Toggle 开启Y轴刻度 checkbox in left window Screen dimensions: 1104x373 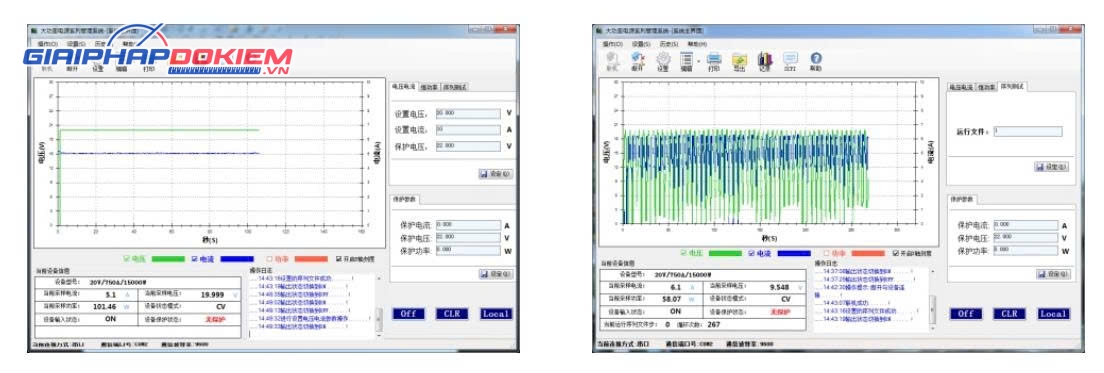coord(339,259)
